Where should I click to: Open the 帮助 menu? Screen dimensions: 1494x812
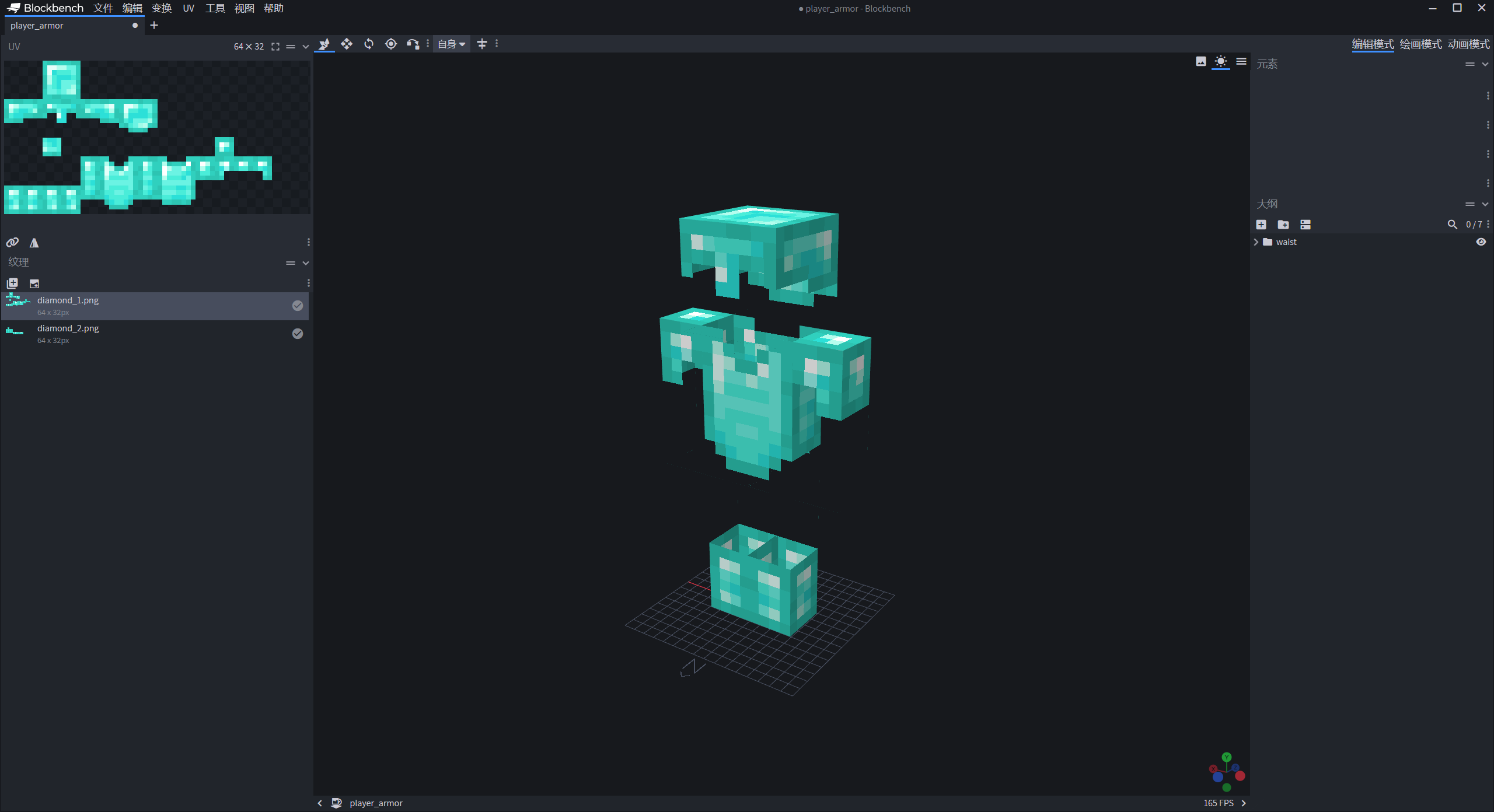click(274, 8)
